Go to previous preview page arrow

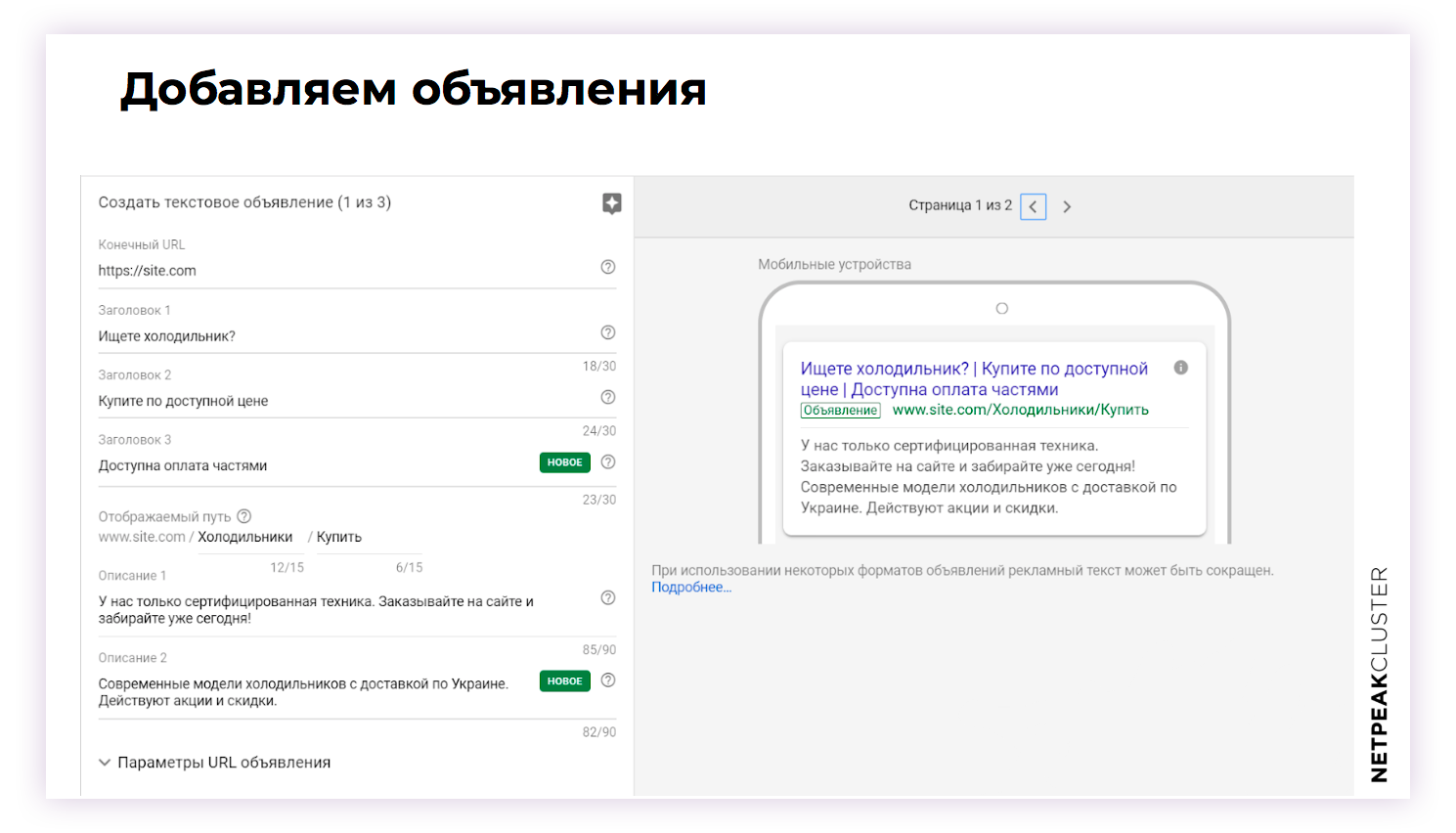pos(1033,206)
